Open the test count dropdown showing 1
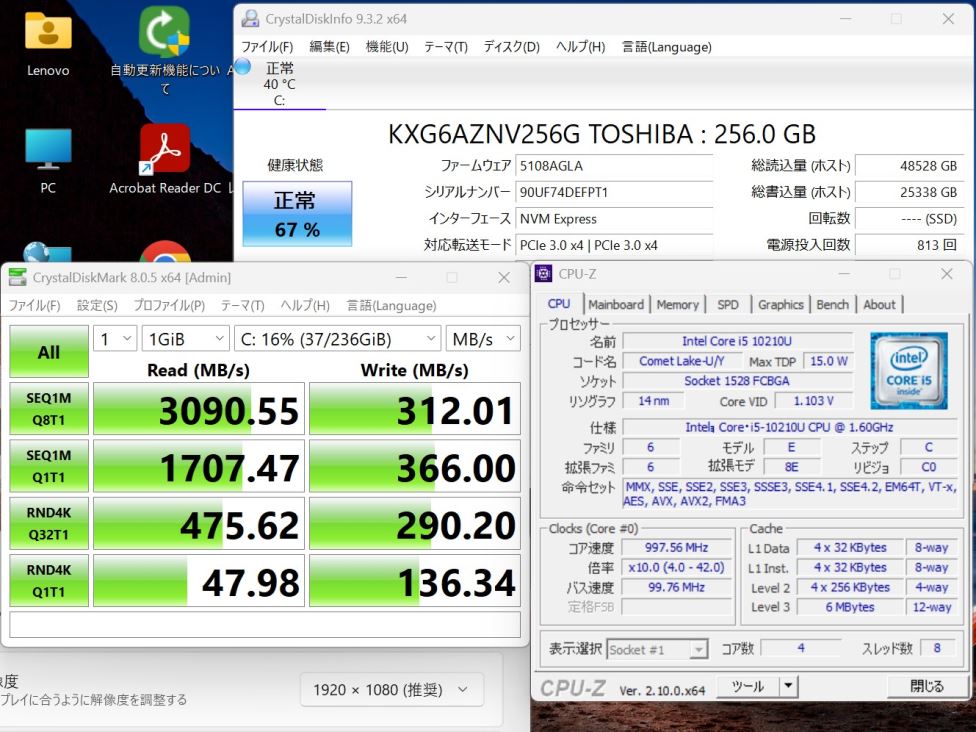This screenshot has height=732, width=976. [x=115, y=339]
